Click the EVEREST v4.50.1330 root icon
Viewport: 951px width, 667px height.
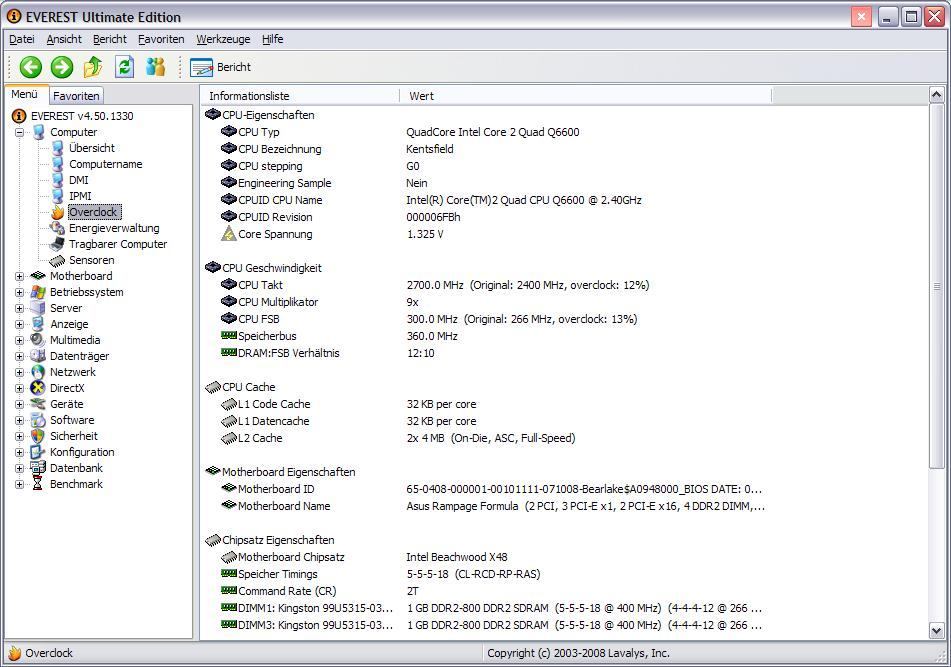pos(19,115)
